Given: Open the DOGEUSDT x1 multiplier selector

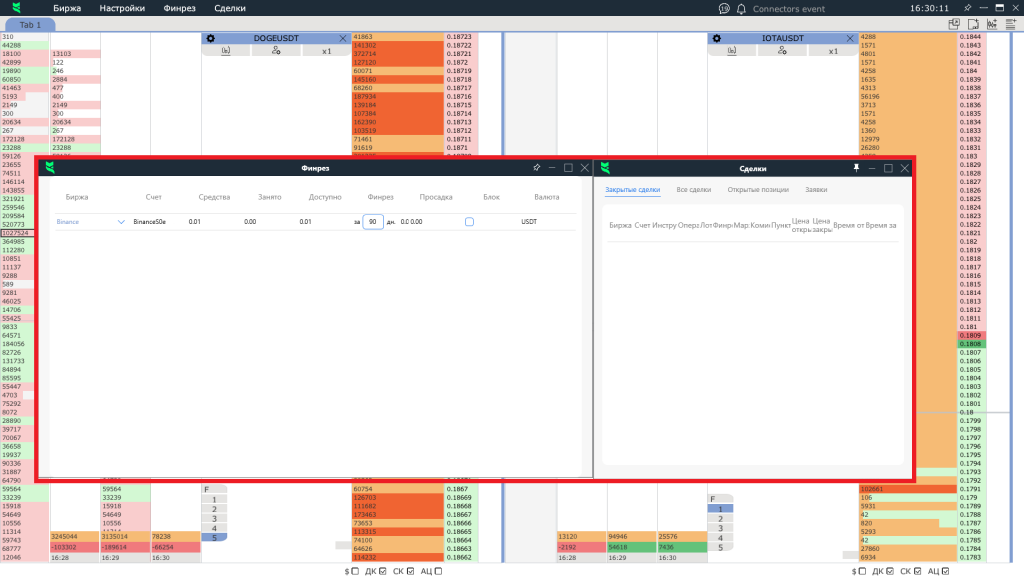Looking at the screenshot, I should pyautogui.click(x=326, y=51).
